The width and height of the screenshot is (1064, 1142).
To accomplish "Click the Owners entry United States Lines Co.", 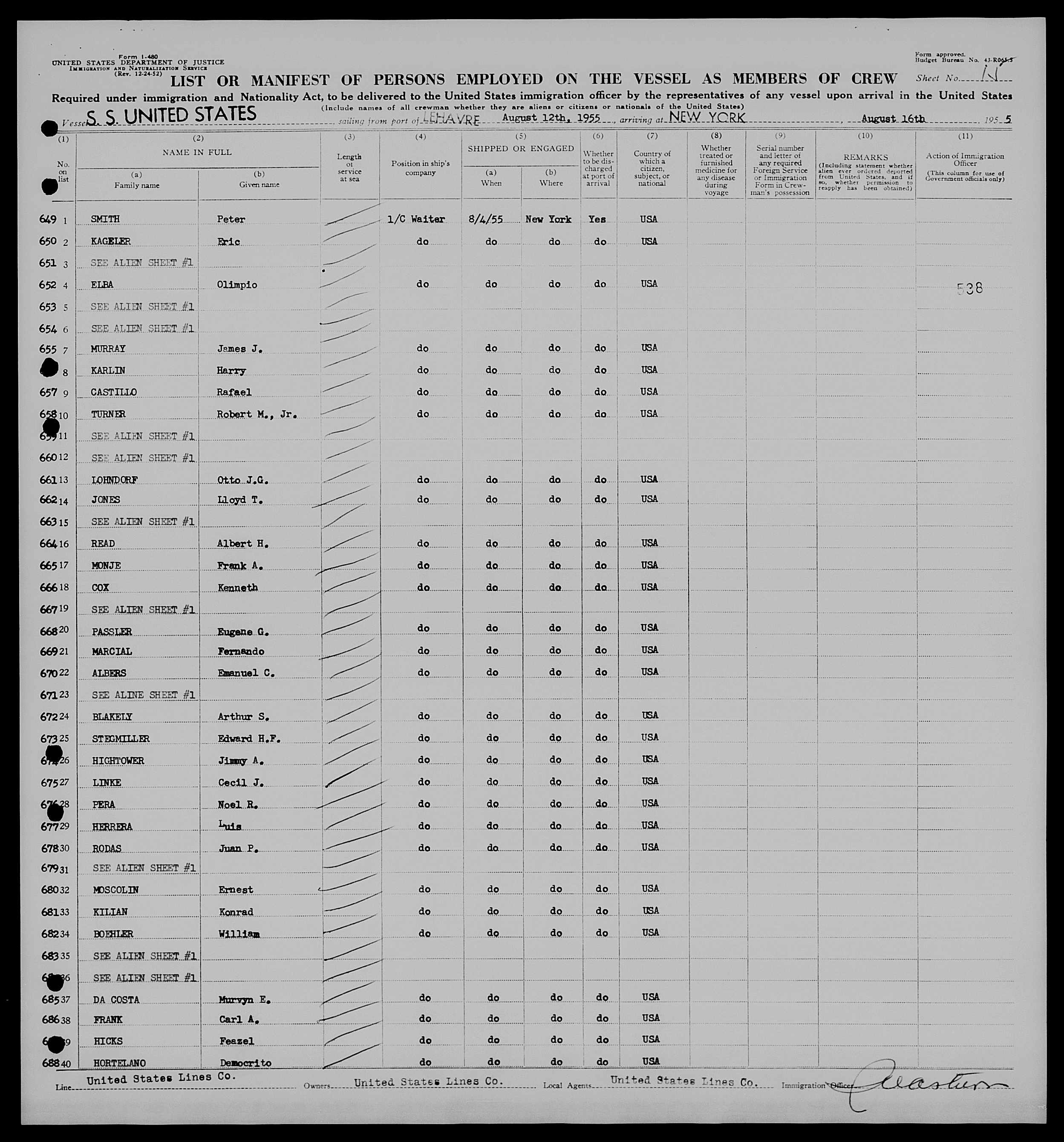I will tap(428, 1082).
